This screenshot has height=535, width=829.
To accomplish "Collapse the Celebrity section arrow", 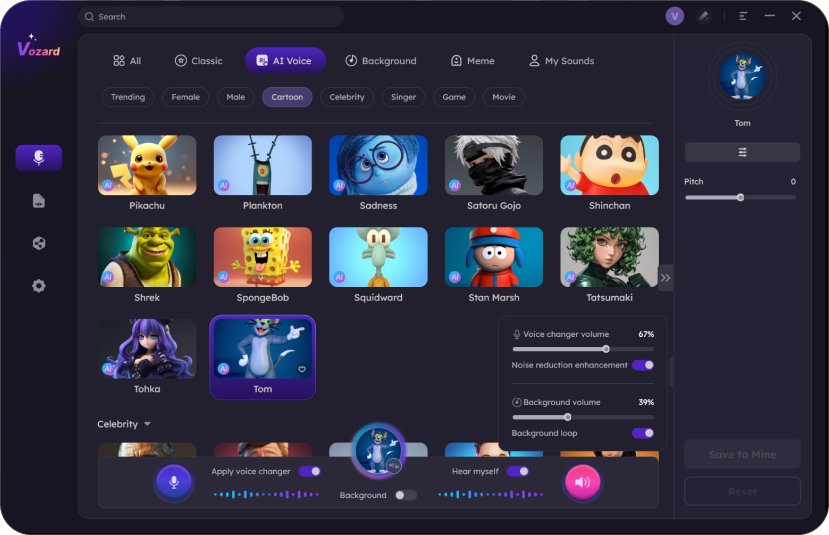I will pyautogui.click(x=147, y=424).
